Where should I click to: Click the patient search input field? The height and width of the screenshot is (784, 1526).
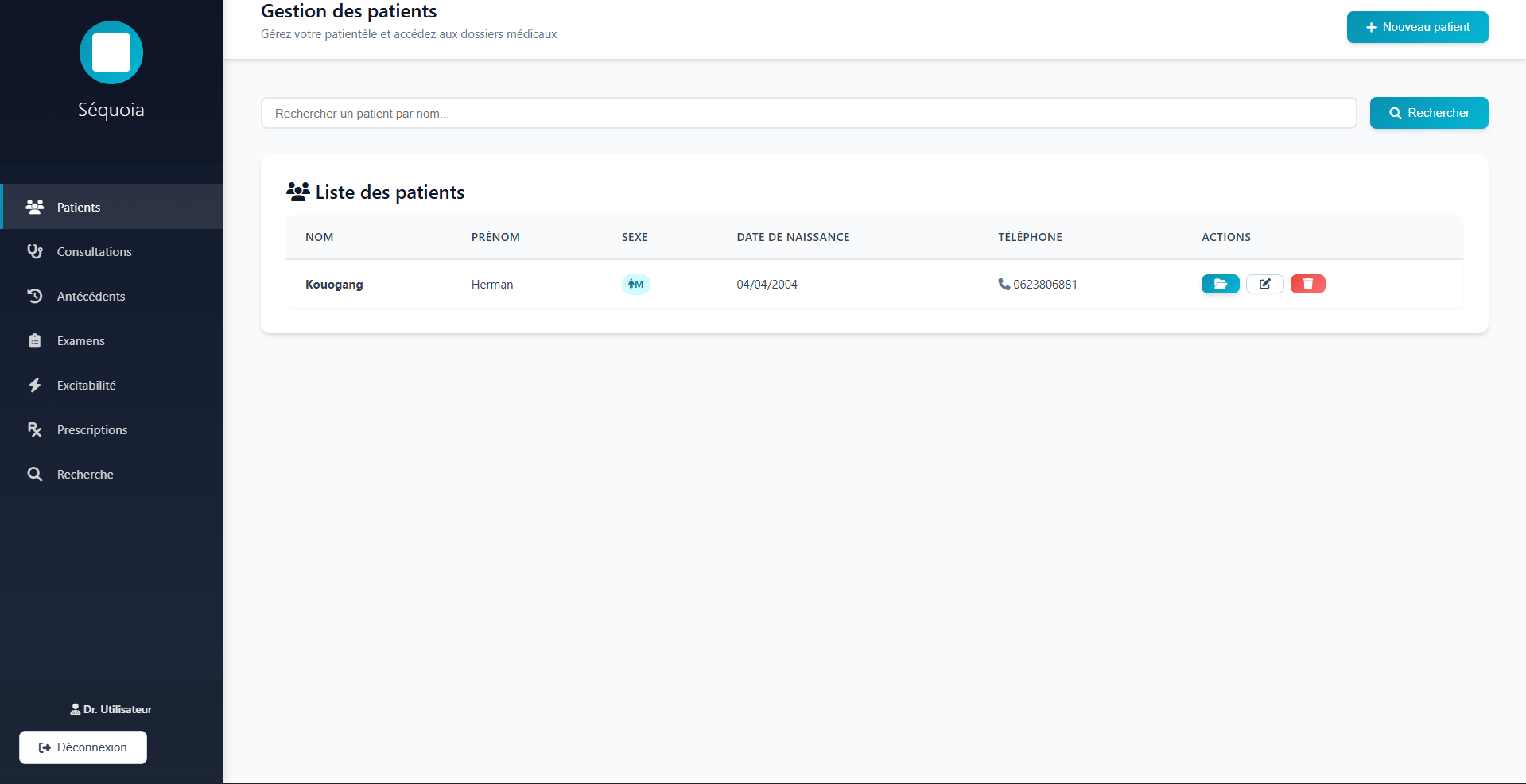pos(808,113)
